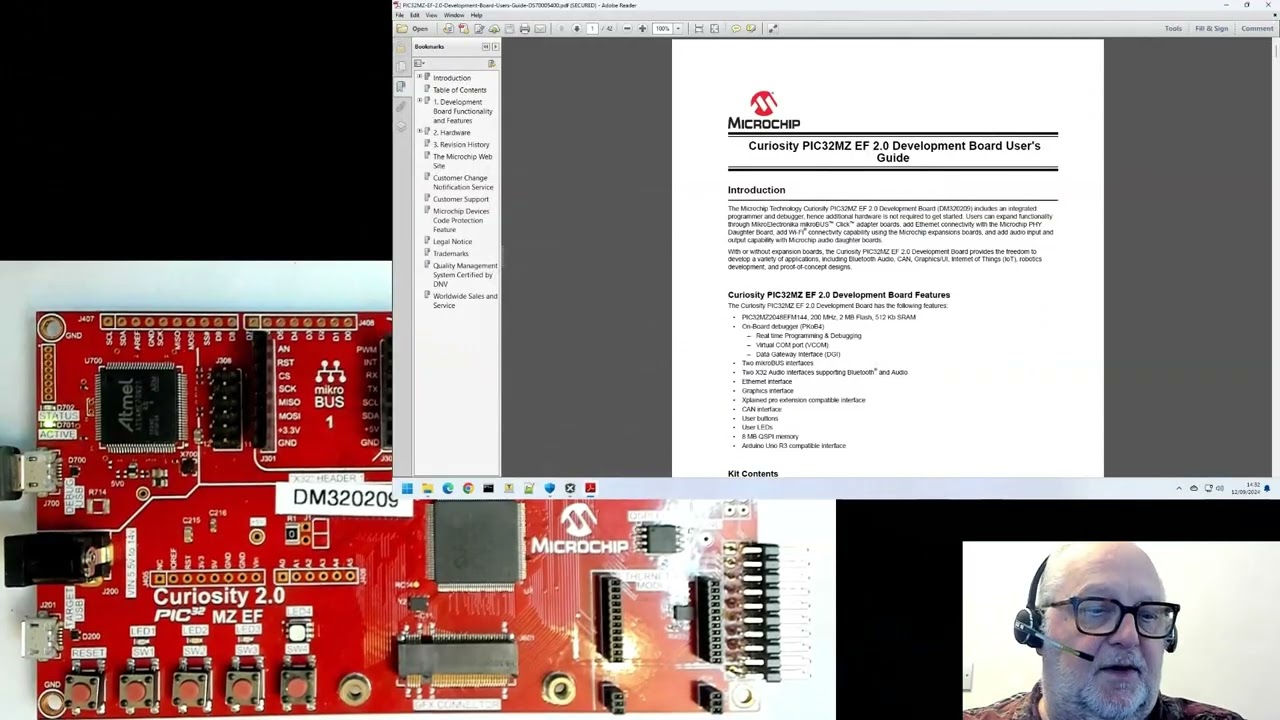Click the Attachments paperclip sidebar icon
The image size is (1280, 720).
(x=402, y=106)
